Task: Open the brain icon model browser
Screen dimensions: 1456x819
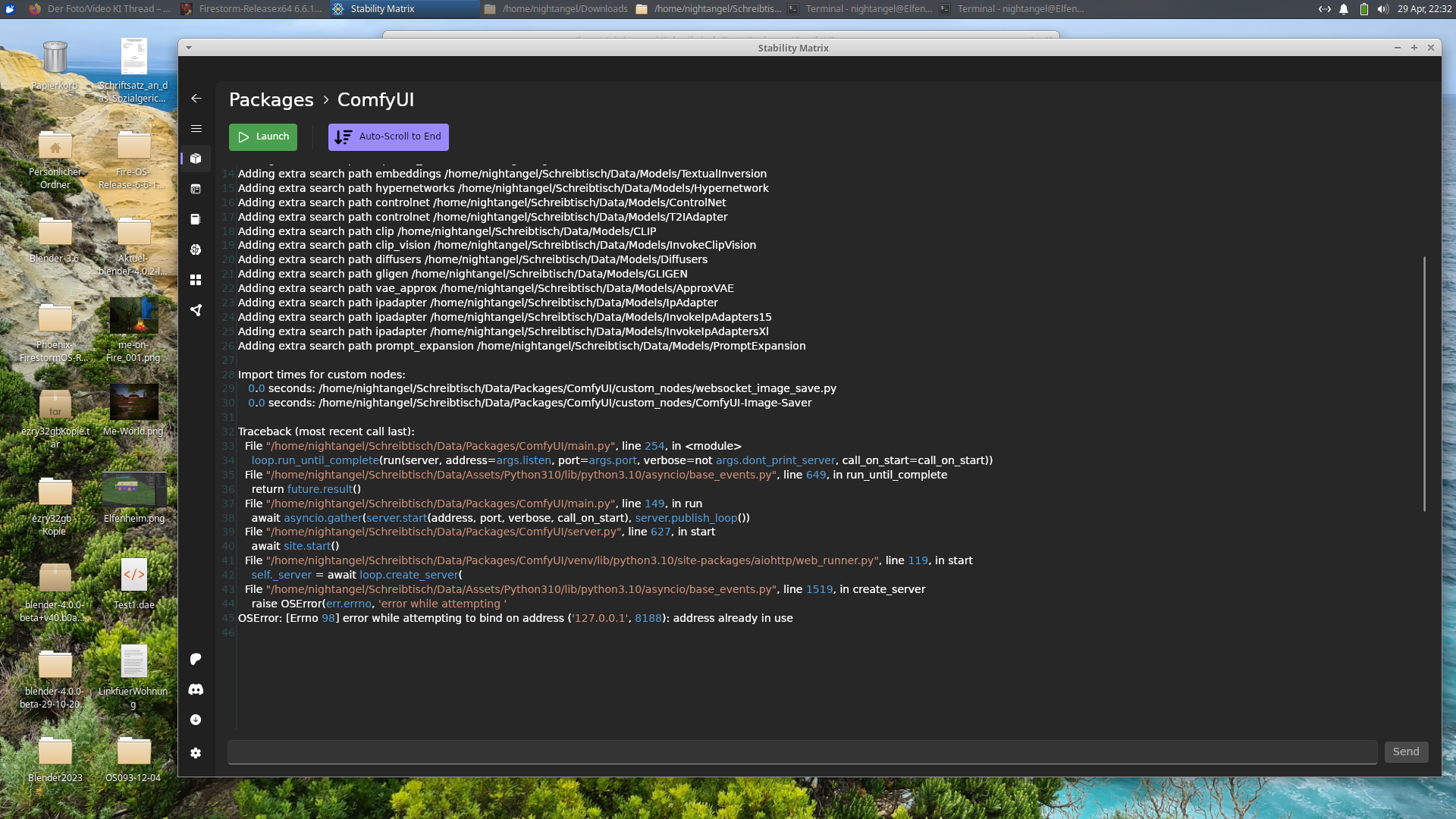Action: (x=196, y=249)
